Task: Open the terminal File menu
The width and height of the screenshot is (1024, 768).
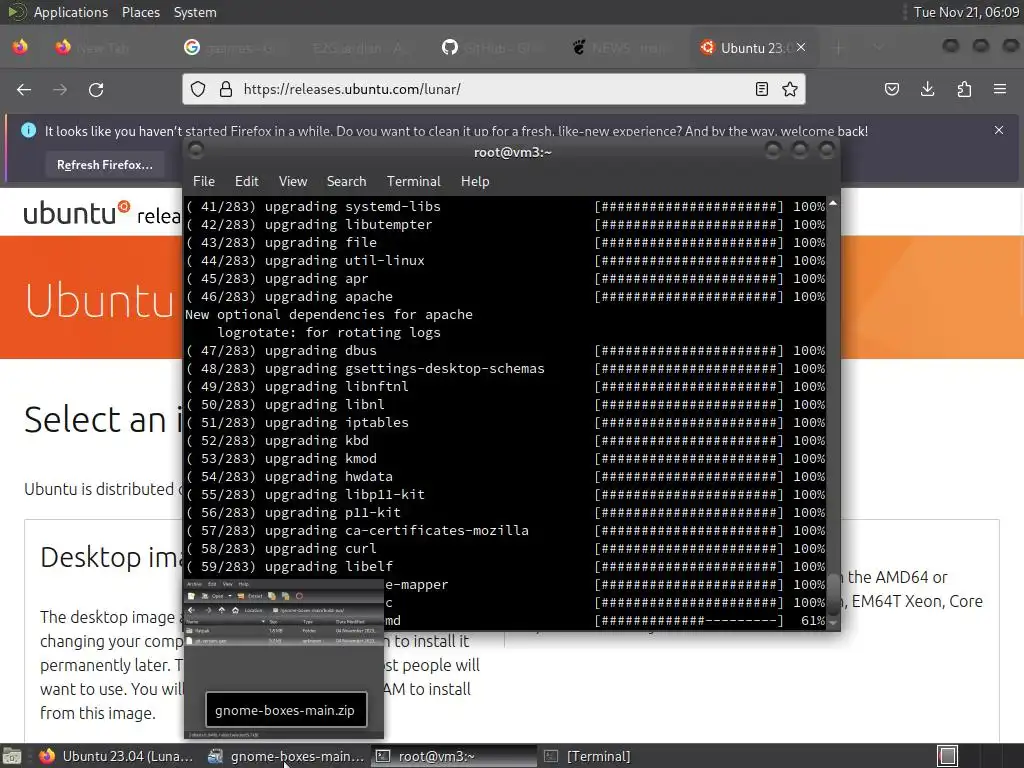Action: coord(204,182)
